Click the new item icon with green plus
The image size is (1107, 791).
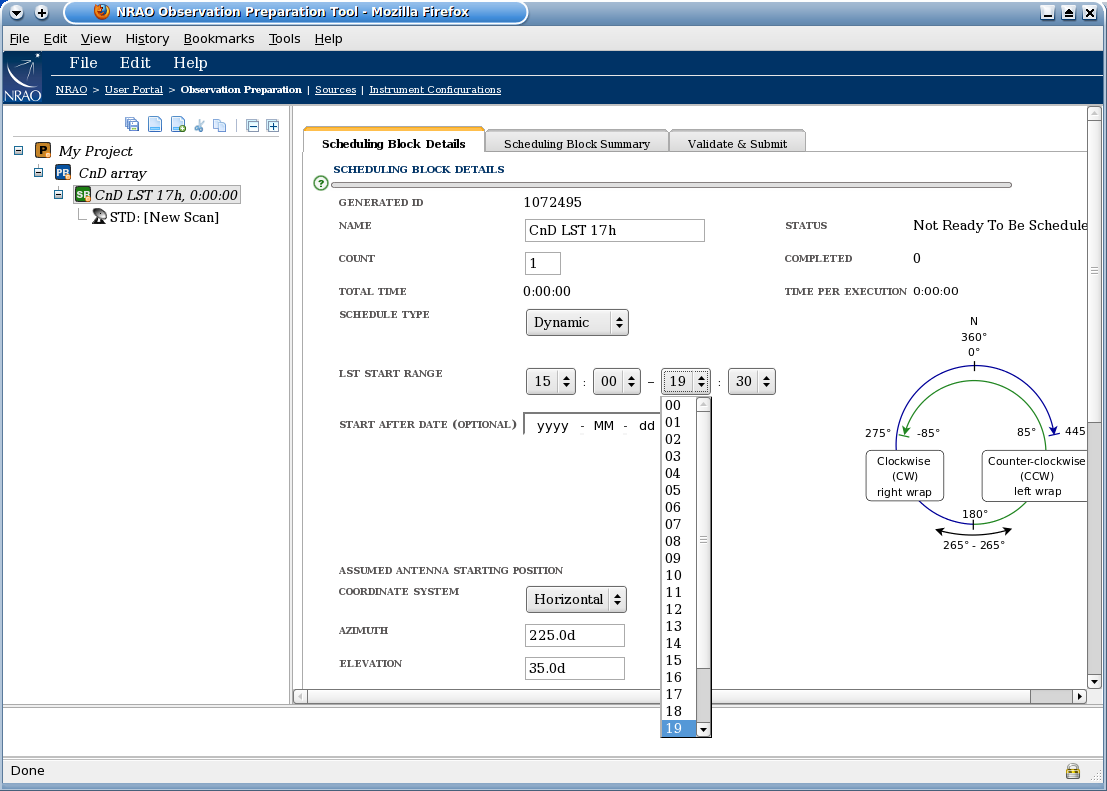[178, 124]
